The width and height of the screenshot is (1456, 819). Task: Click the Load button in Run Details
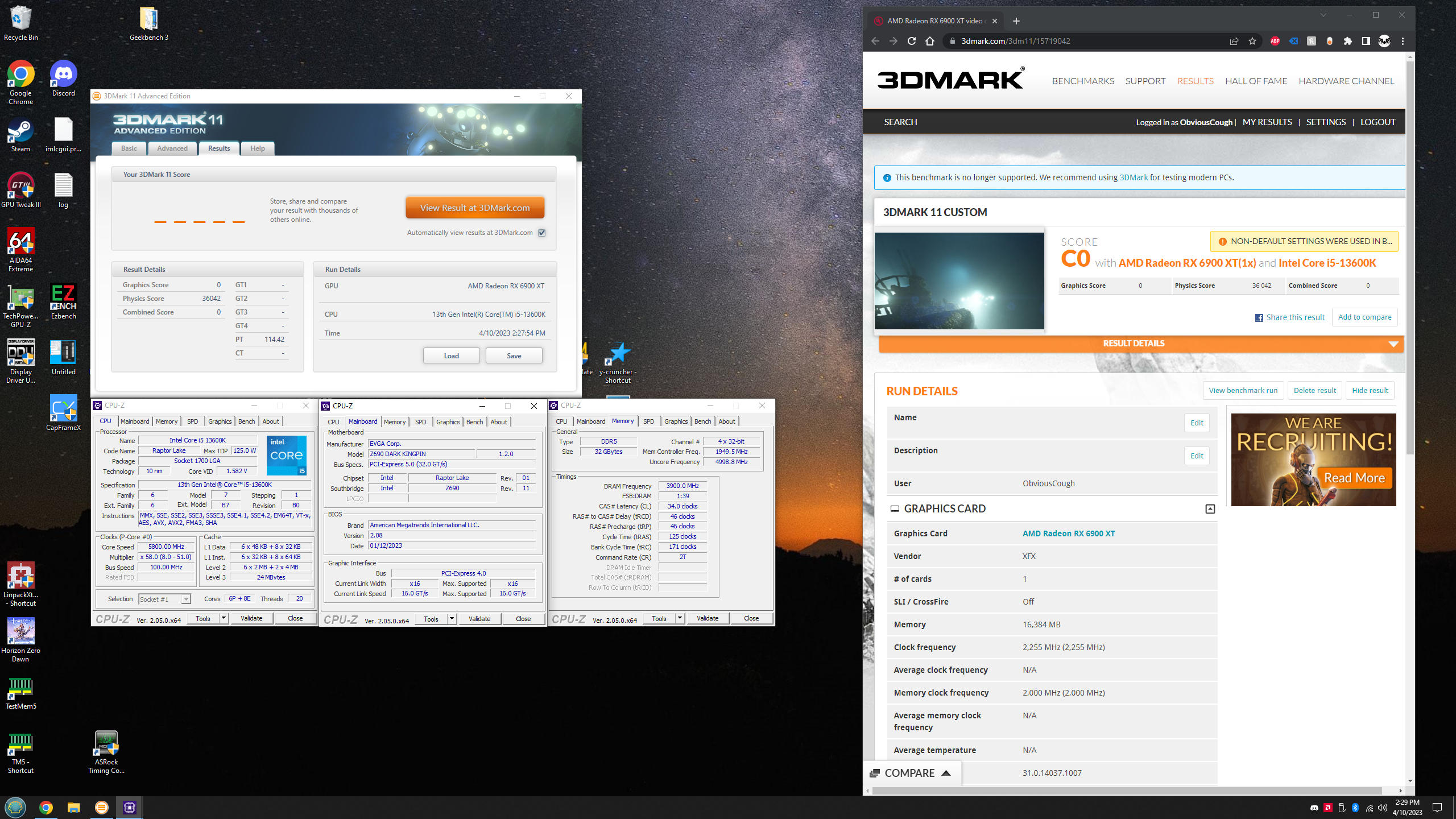[452, 356]
